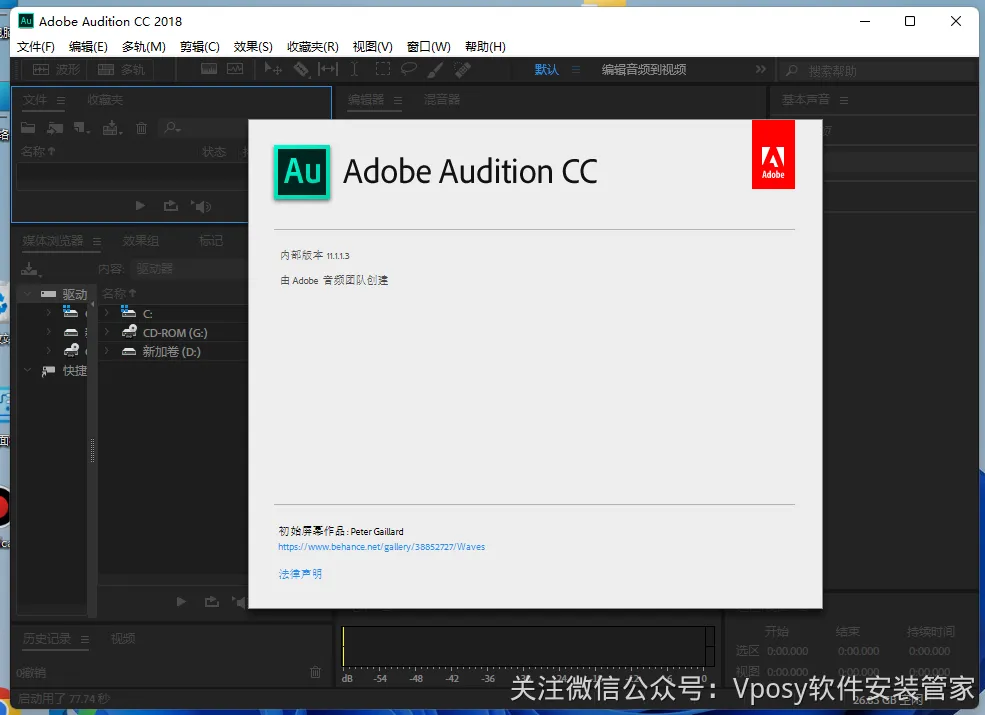This screenshot has width=985, height=715.
Task: Select the Slip tool in the toolbar
Action: 328,69
